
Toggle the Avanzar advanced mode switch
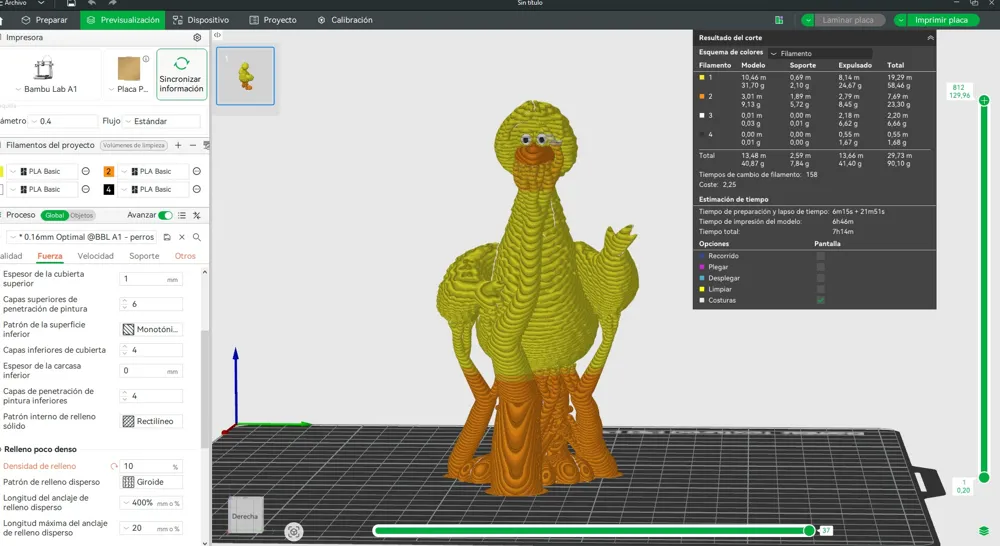coord(165,216)
